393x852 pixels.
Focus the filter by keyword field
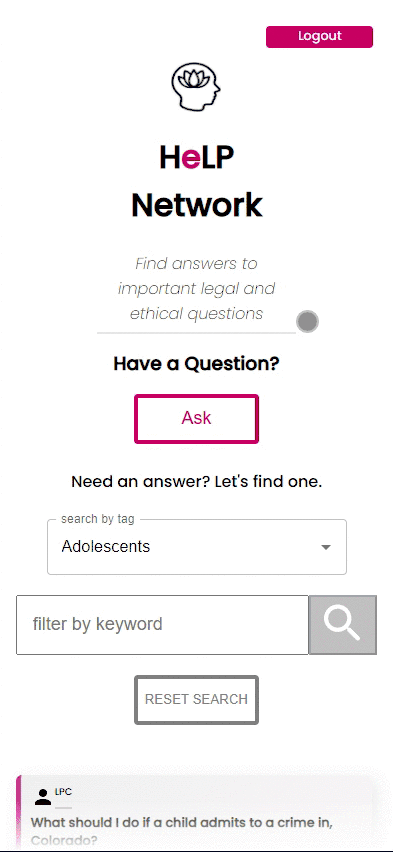(163, 624)
